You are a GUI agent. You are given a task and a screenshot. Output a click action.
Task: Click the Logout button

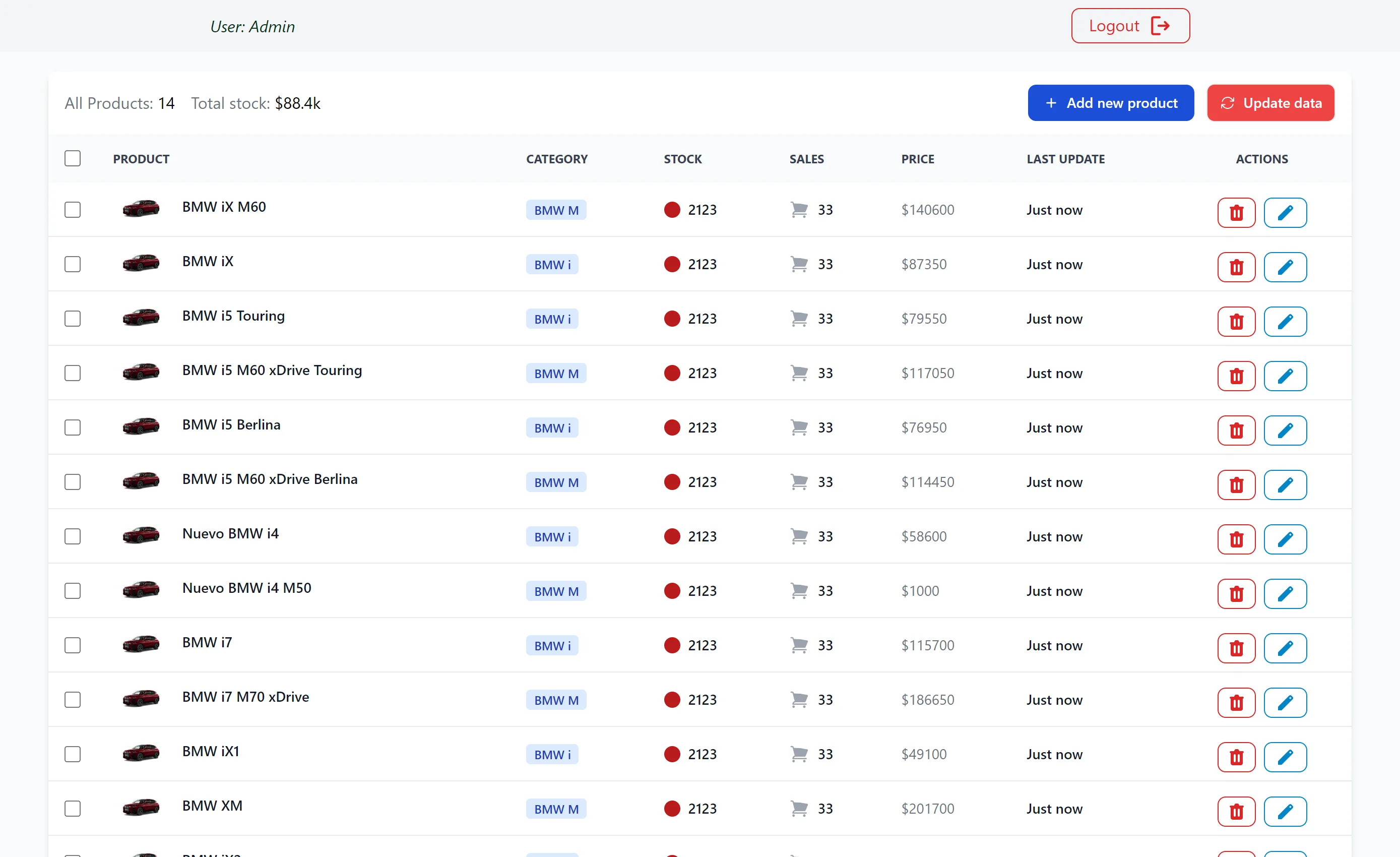[1130, 26]
